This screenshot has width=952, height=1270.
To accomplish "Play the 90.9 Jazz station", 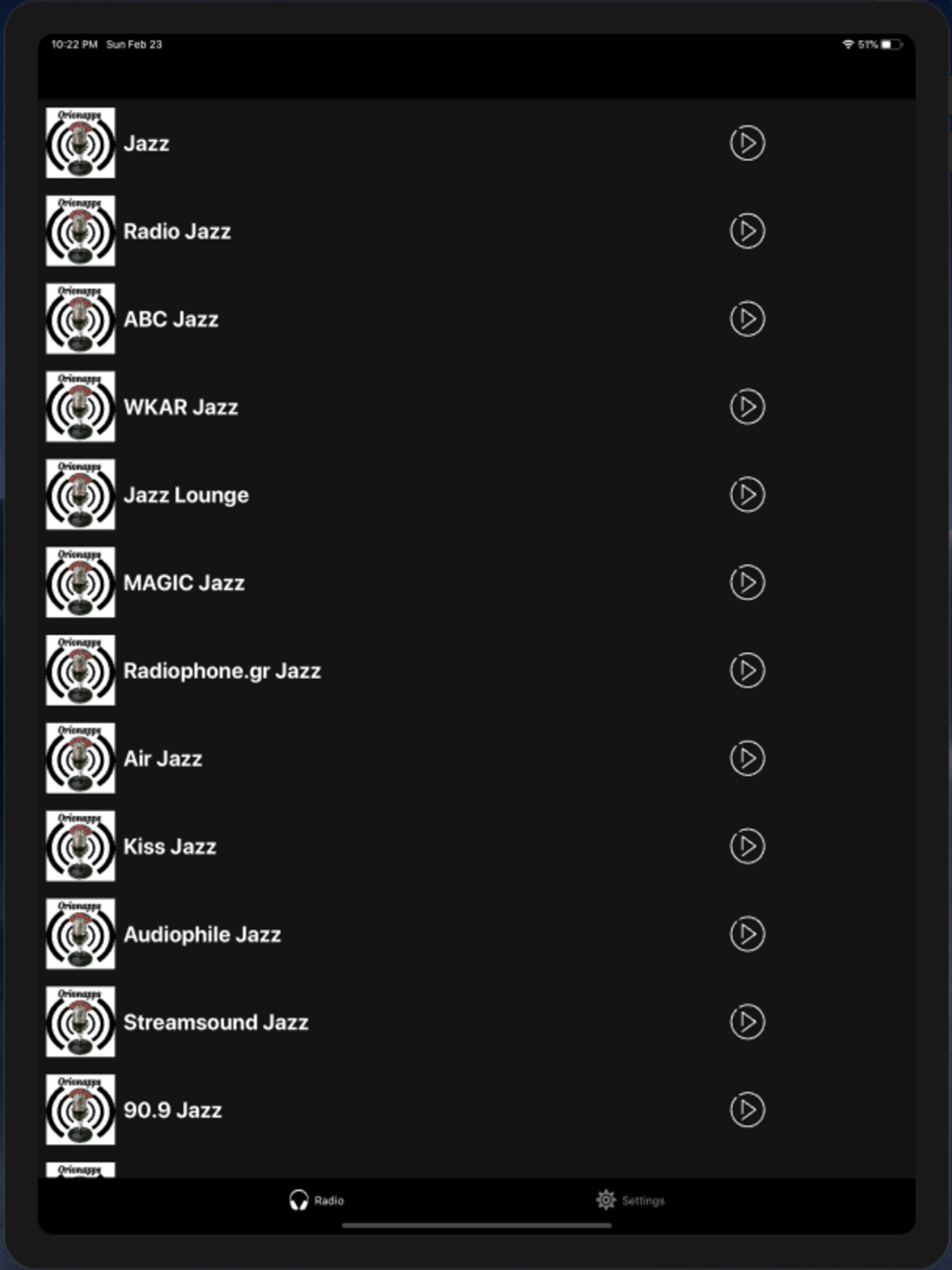I will [747, 1110].
